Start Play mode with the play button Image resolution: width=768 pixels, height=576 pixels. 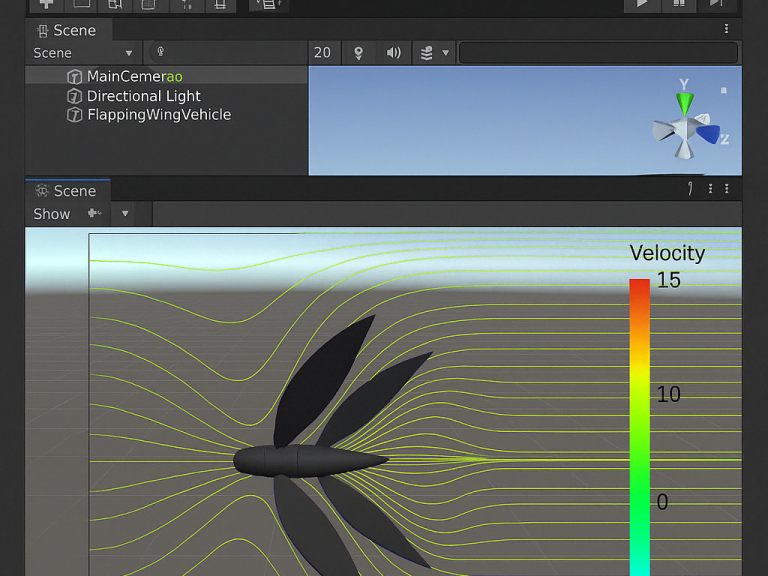pyautogui.click(x=642, y=4)
